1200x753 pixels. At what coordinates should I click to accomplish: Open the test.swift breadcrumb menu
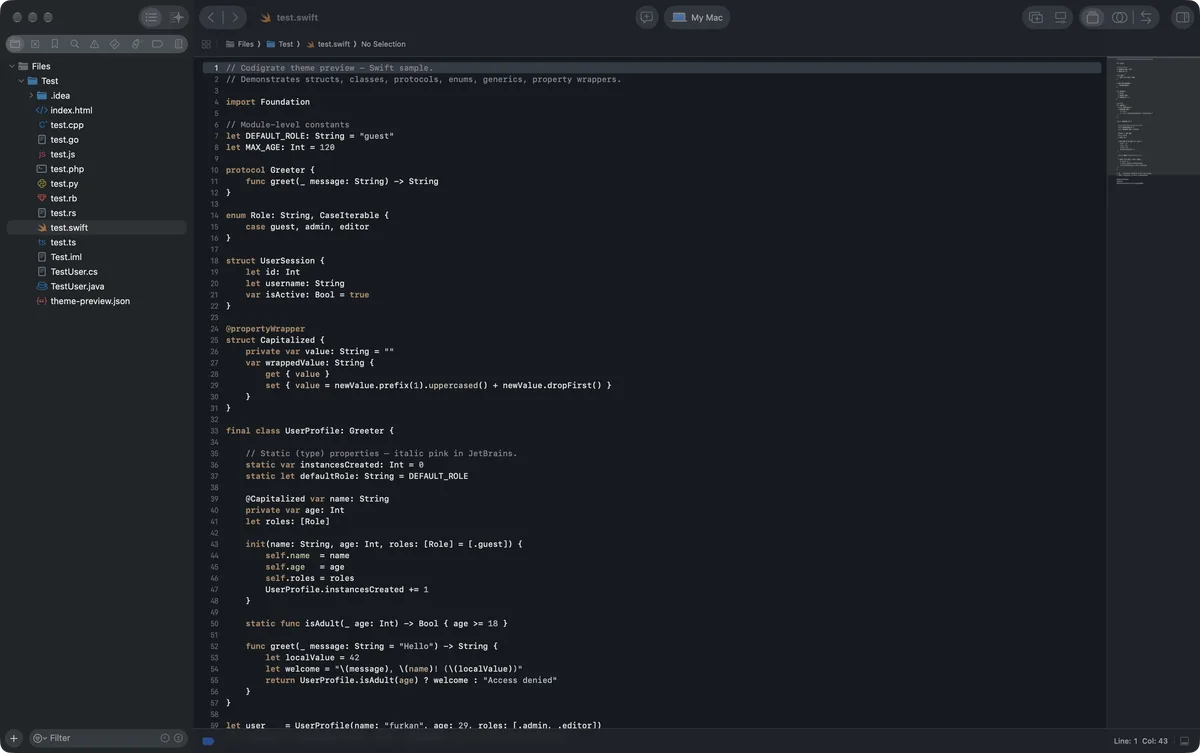[x=327, y=44]
